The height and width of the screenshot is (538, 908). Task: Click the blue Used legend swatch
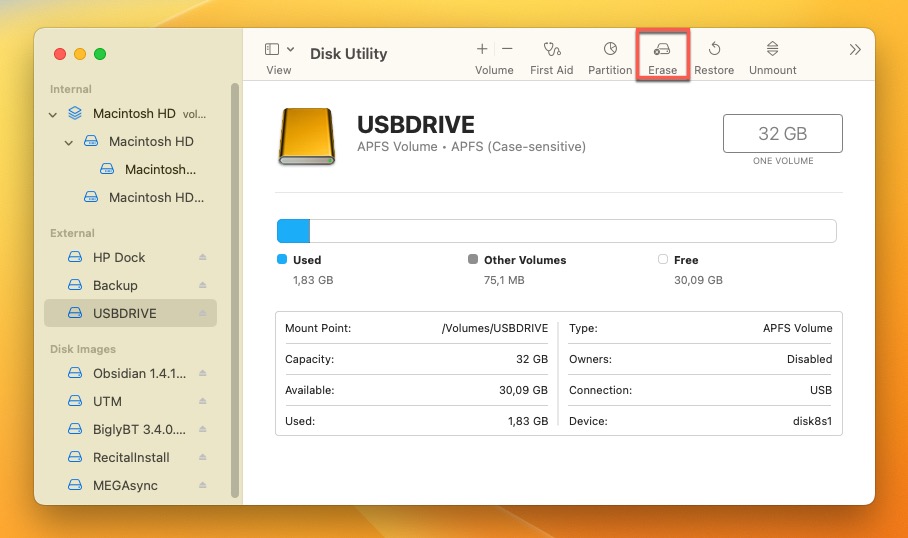(282, 259)
